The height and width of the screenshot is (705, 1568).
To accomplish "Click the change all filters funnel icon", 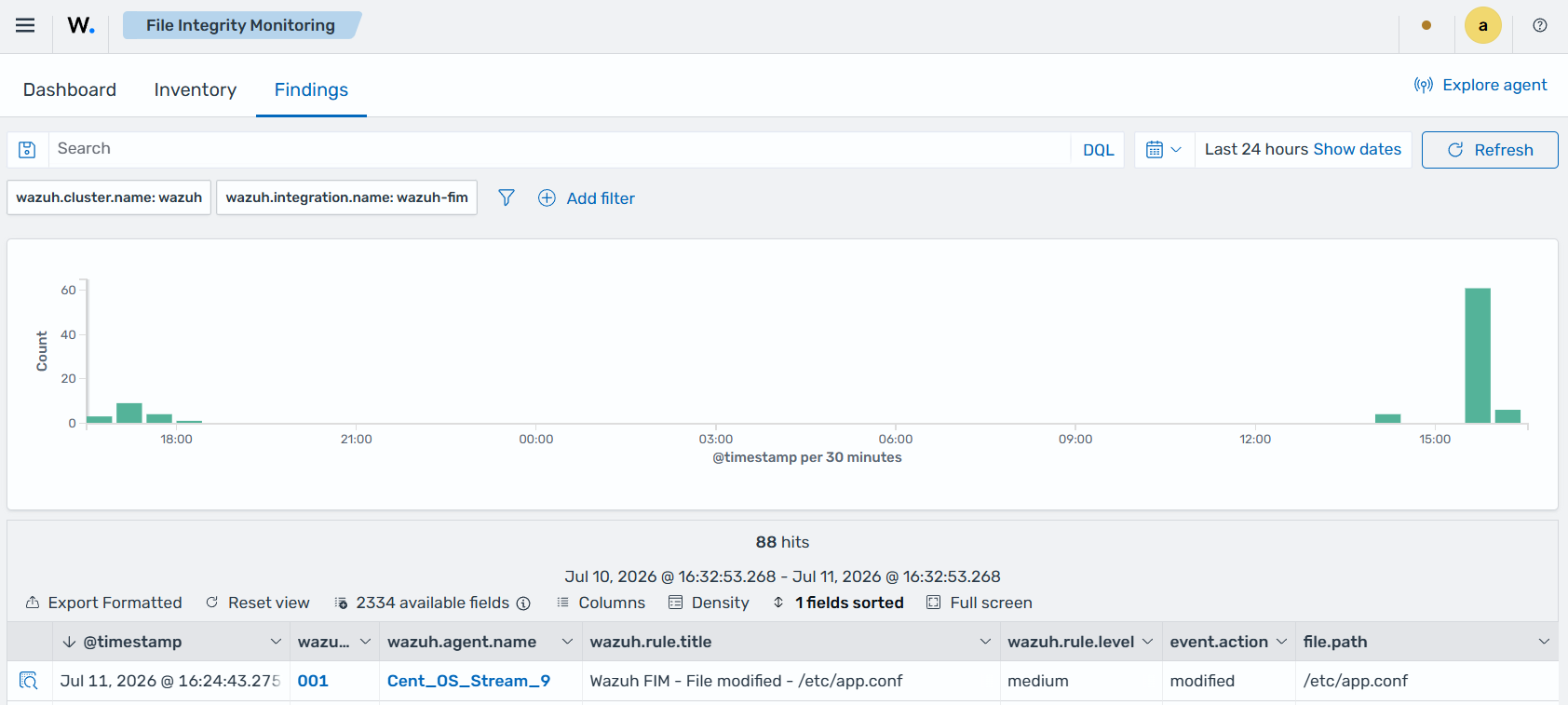I will [x=507, y=197].
